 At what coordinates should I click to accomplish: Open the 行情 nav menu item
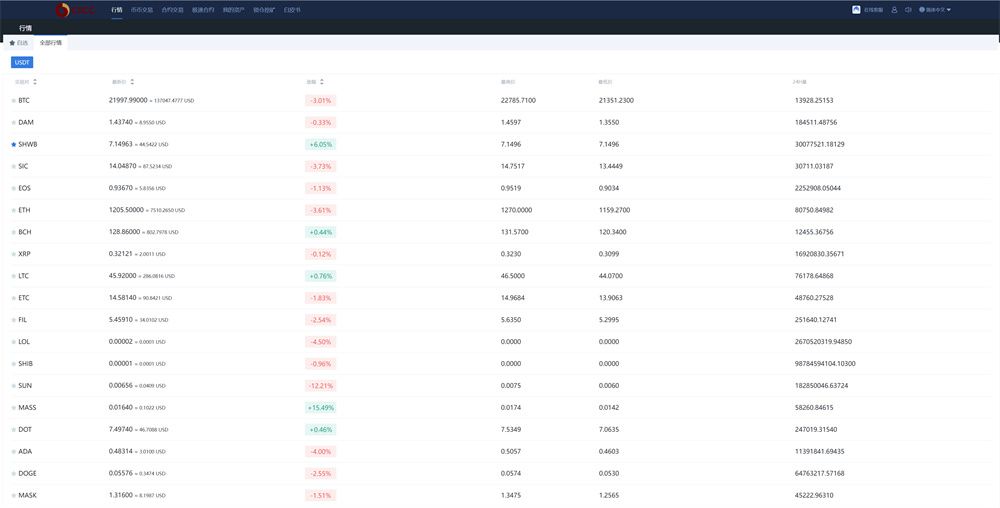[117, 10]
